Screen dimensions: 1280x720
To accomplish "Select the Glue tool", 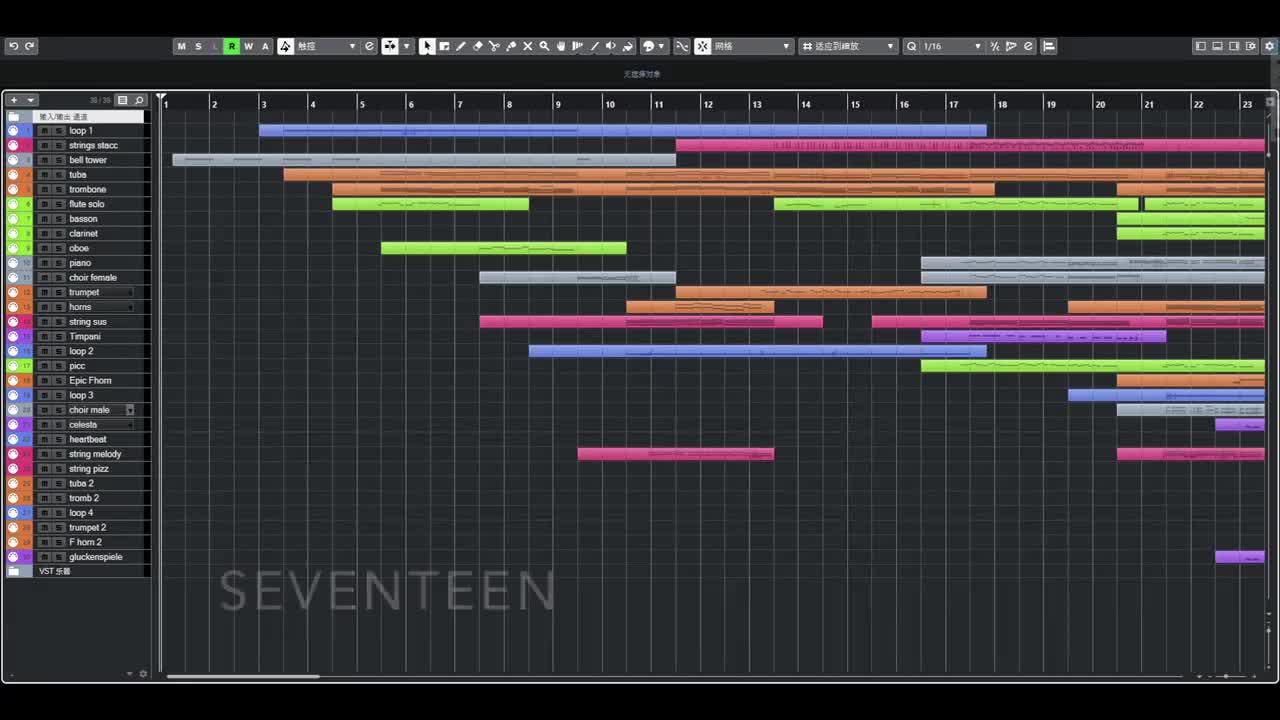I will [x=511, y=46].
